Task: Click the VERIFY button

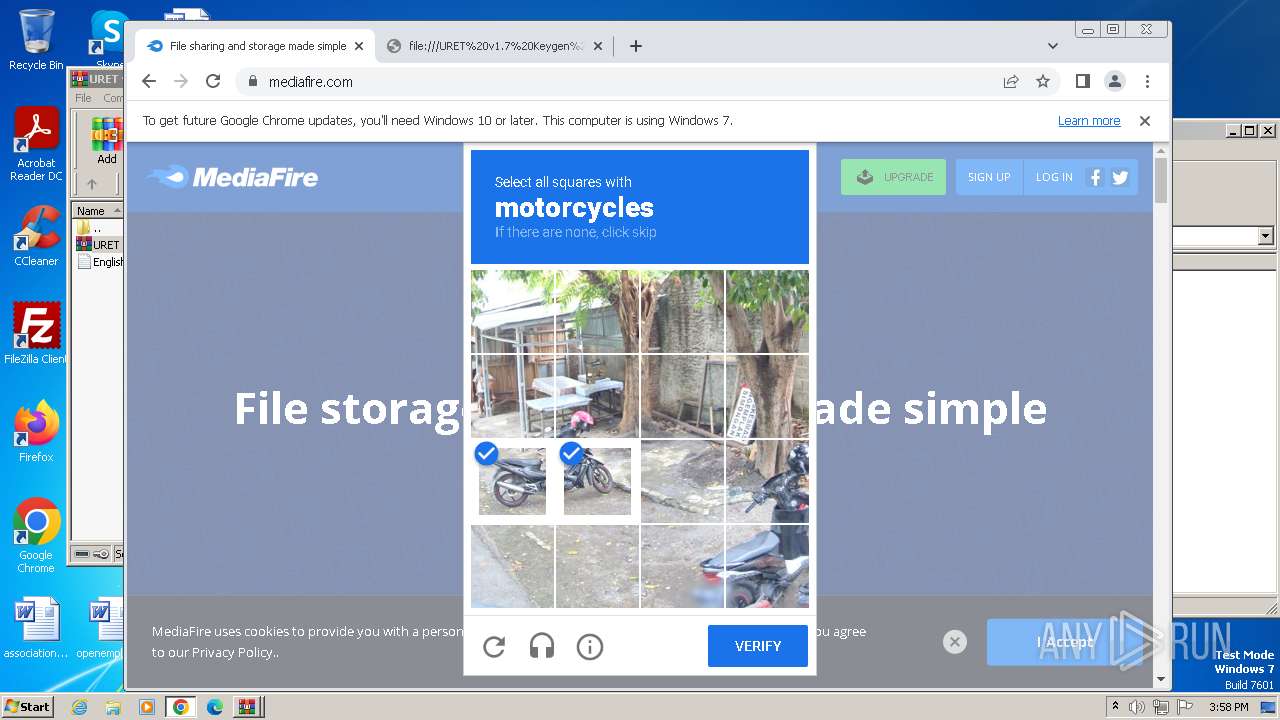Action: pos(758,646)
